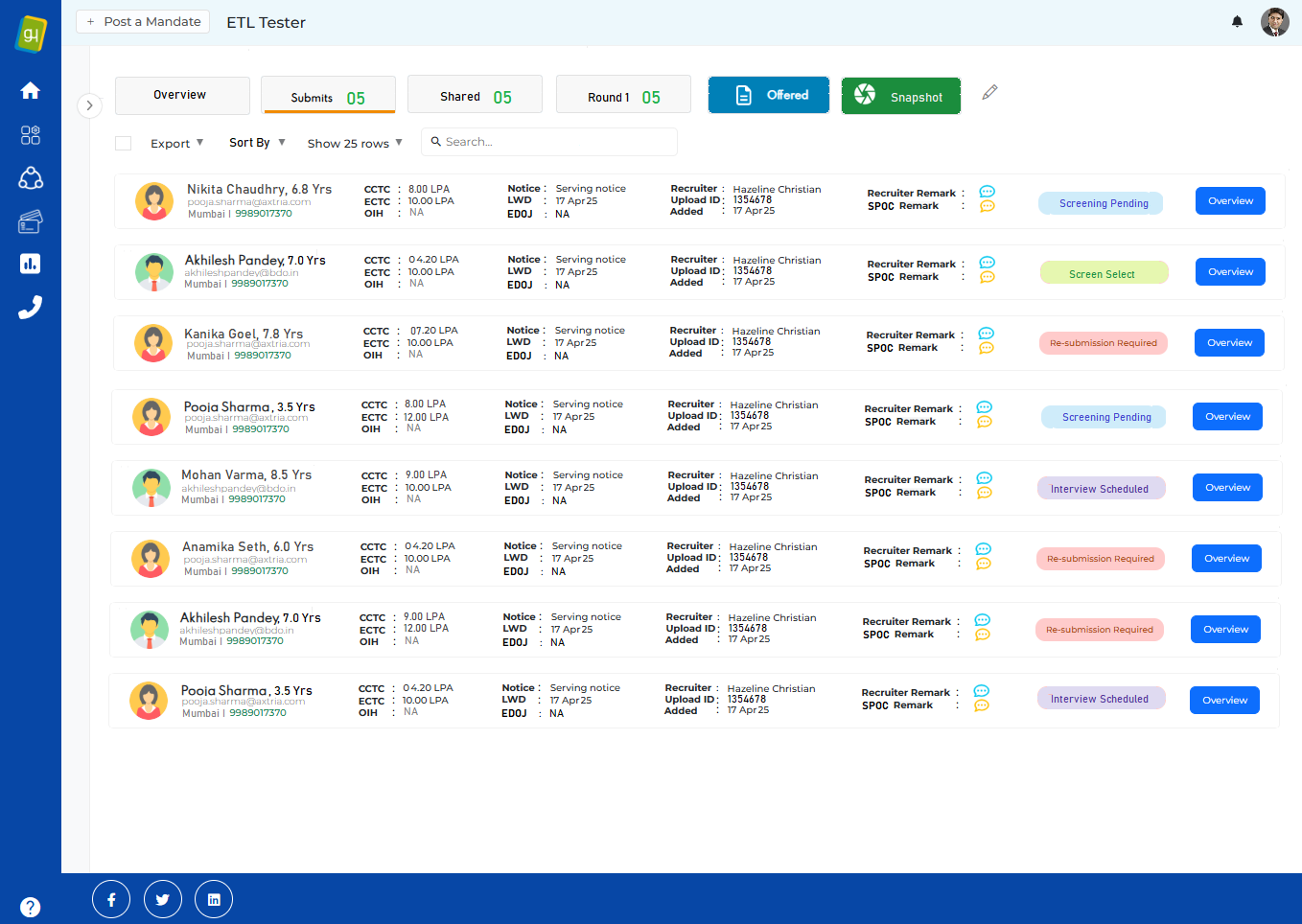The image size is (1302, 924).
Task: Switch to the Round 1 tab
Action: (x=623, y=97)
